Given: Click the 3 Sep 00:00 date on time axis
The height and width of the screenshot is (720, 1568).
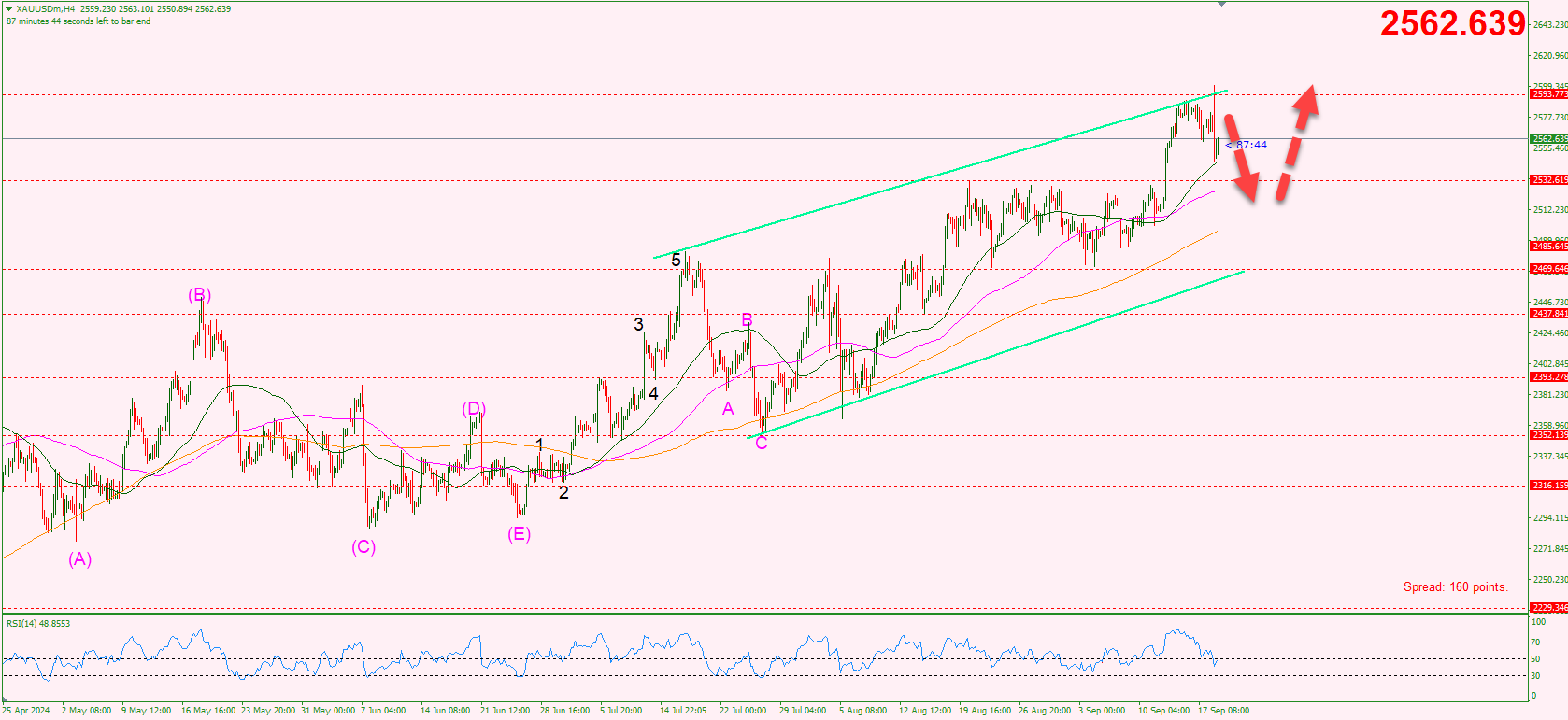Looking at the screenshot, I should click(1102, 711).
